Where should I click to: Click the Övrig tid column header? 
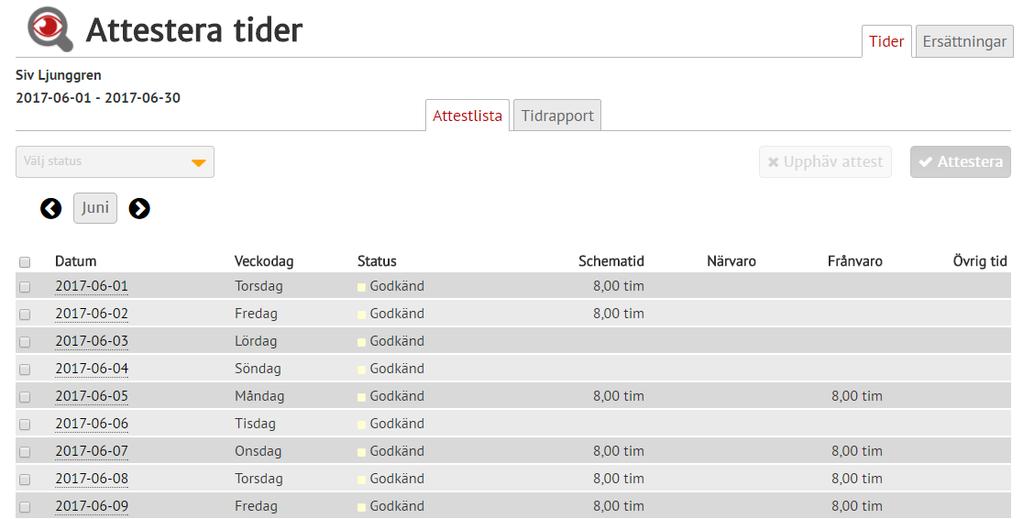[980, 261]
